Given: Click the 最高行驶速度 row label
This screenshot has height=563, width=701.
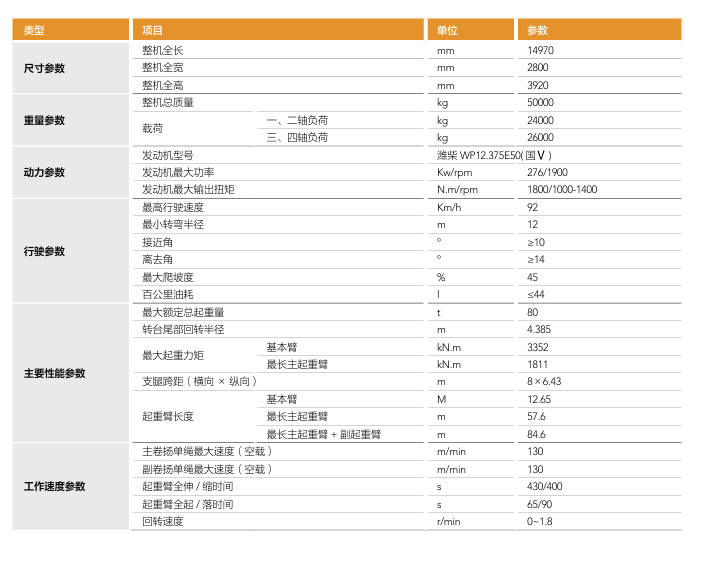Looking at the screenshot, I should pos(173,207).
